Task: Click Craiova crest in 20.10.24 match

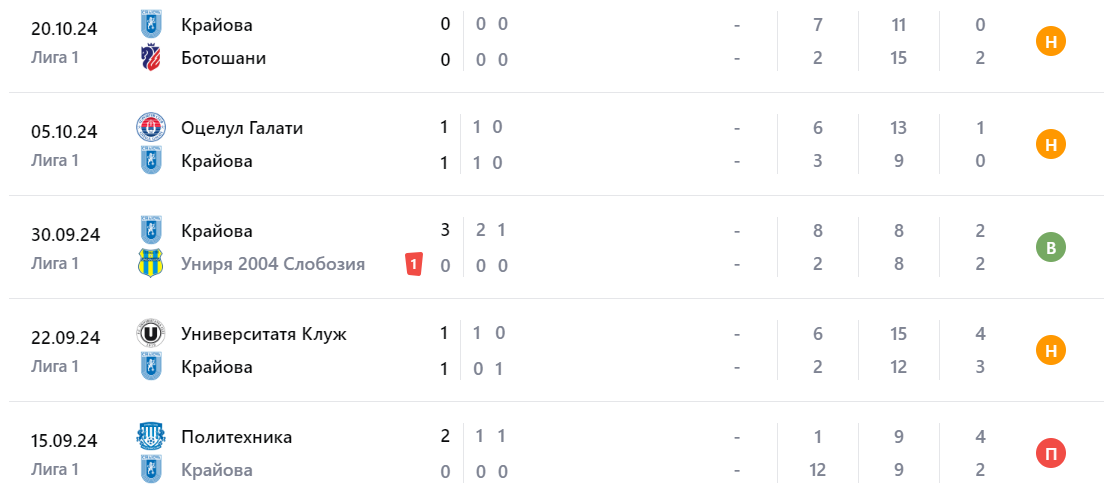Action: click(x=151, y=24)
